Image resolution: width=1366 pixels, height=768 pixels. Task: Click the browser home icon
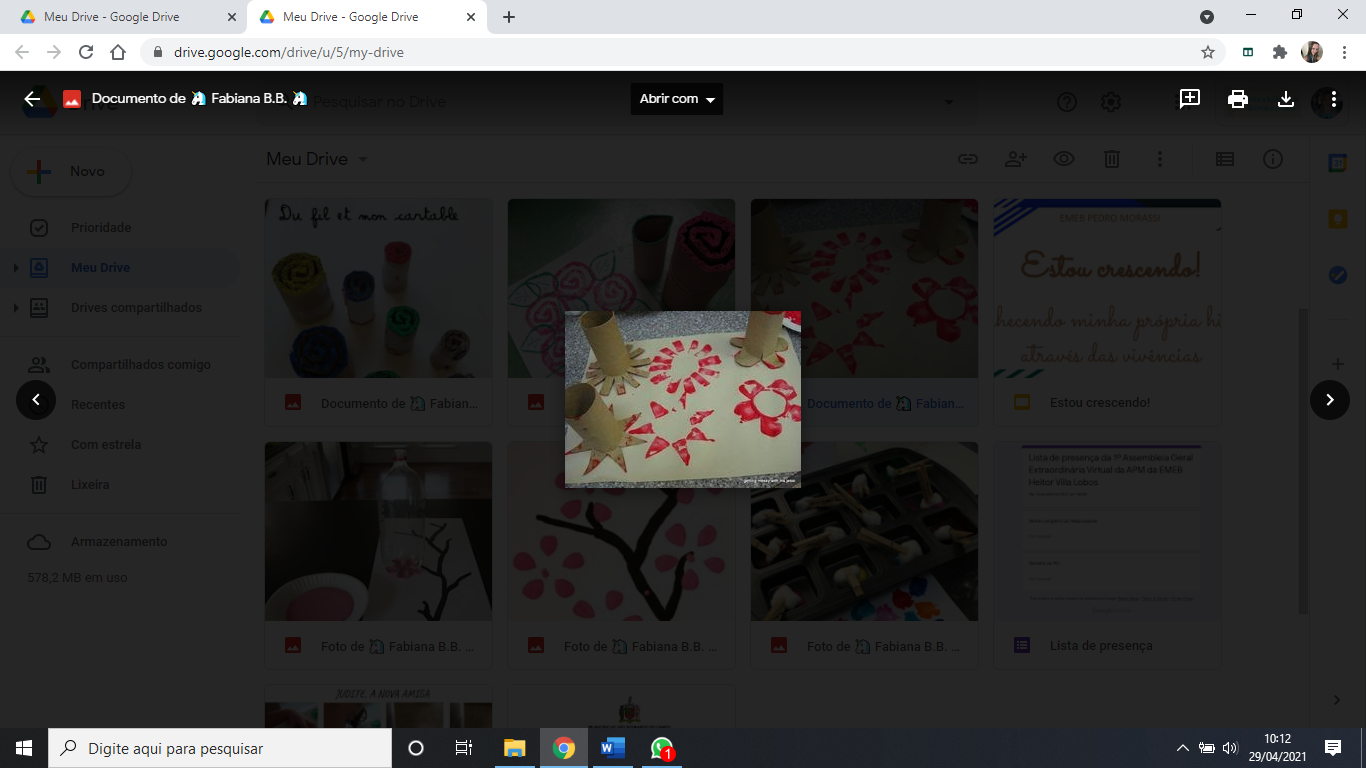118,52
